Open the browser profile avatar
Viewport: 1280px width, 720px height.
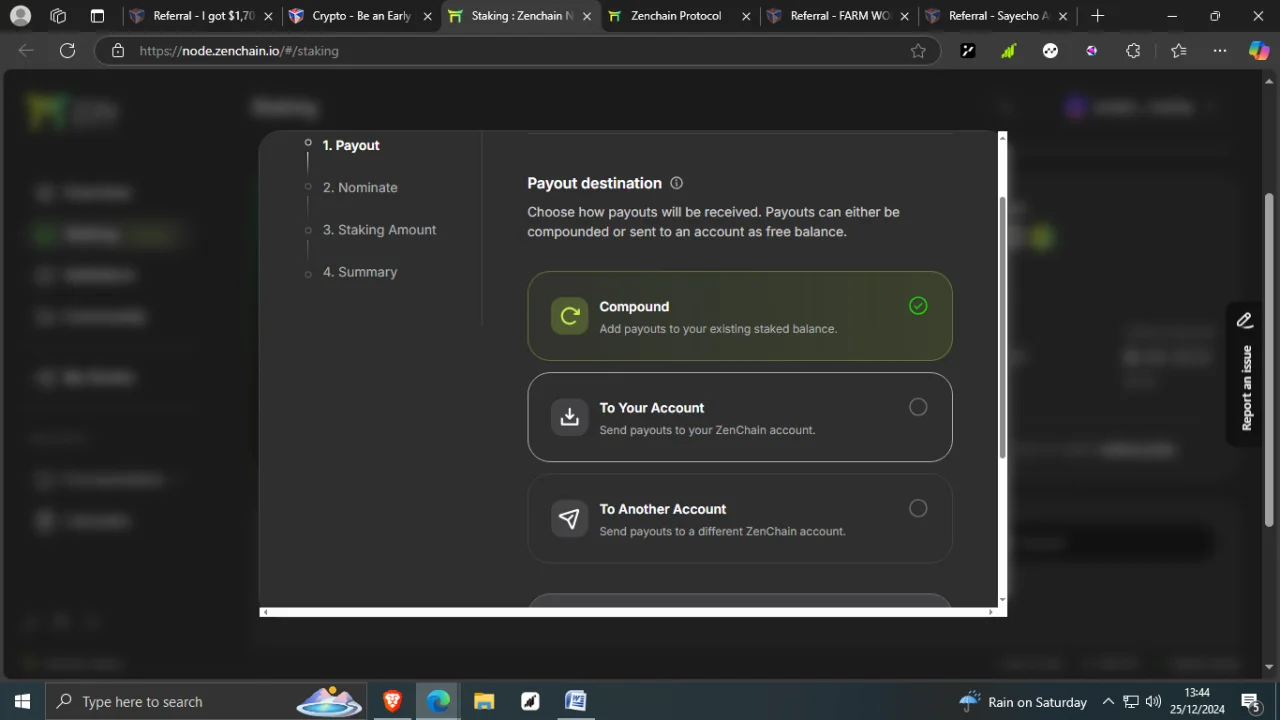[x=20, y=16]
